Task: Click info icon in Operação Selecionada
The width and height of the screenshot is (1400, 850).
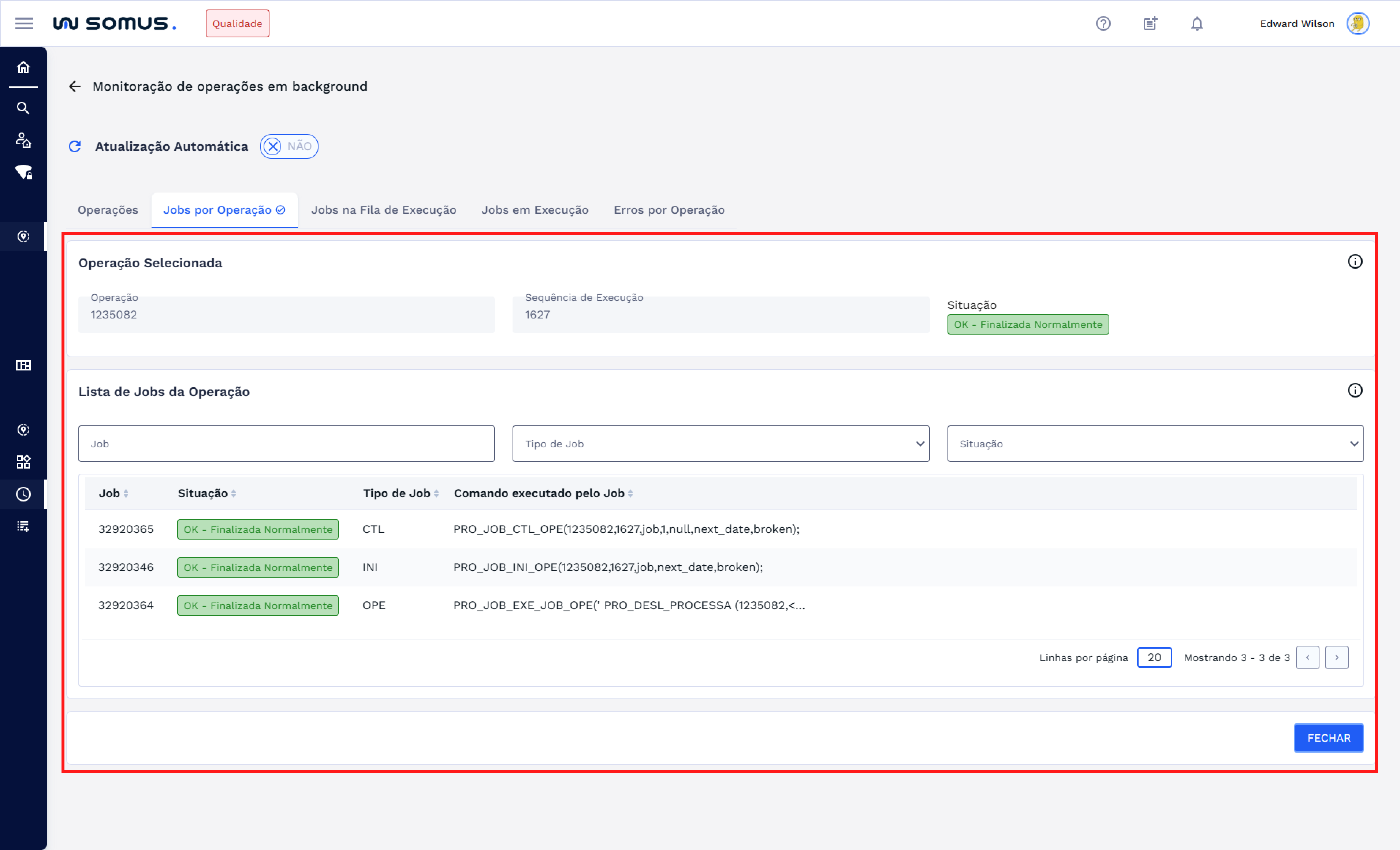Action: (1355, 261)
